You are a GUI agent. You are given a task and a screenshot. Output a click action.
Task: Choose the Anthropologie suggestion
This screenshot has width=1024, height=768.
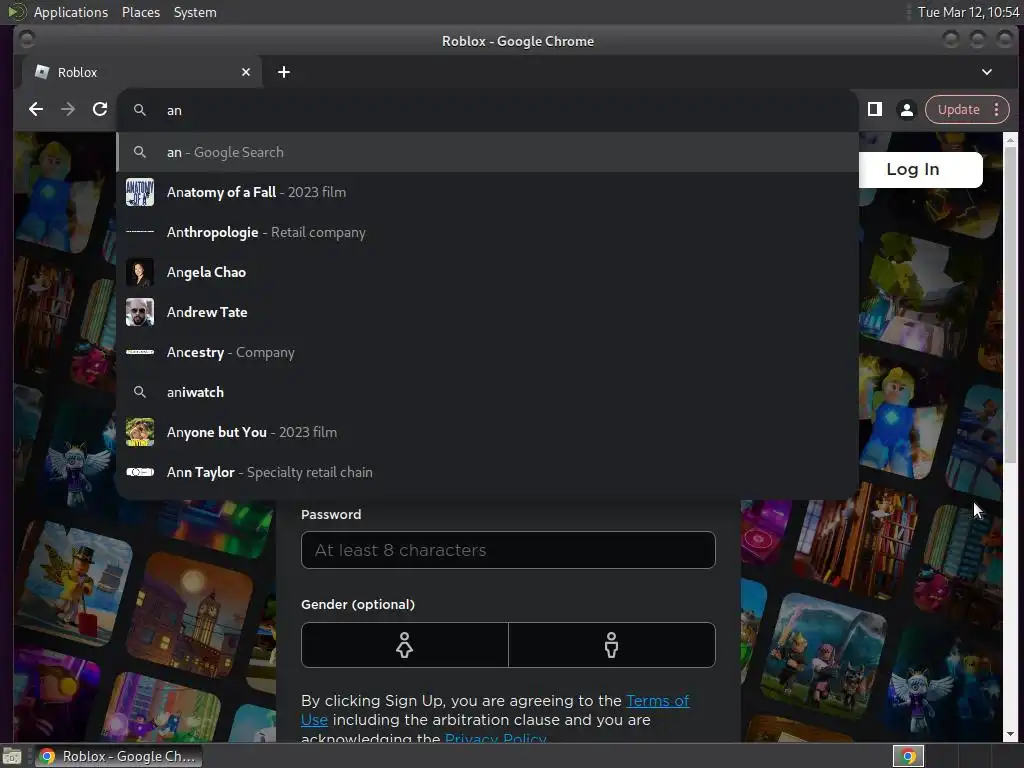pyautogui.click(x=487, y=232)
